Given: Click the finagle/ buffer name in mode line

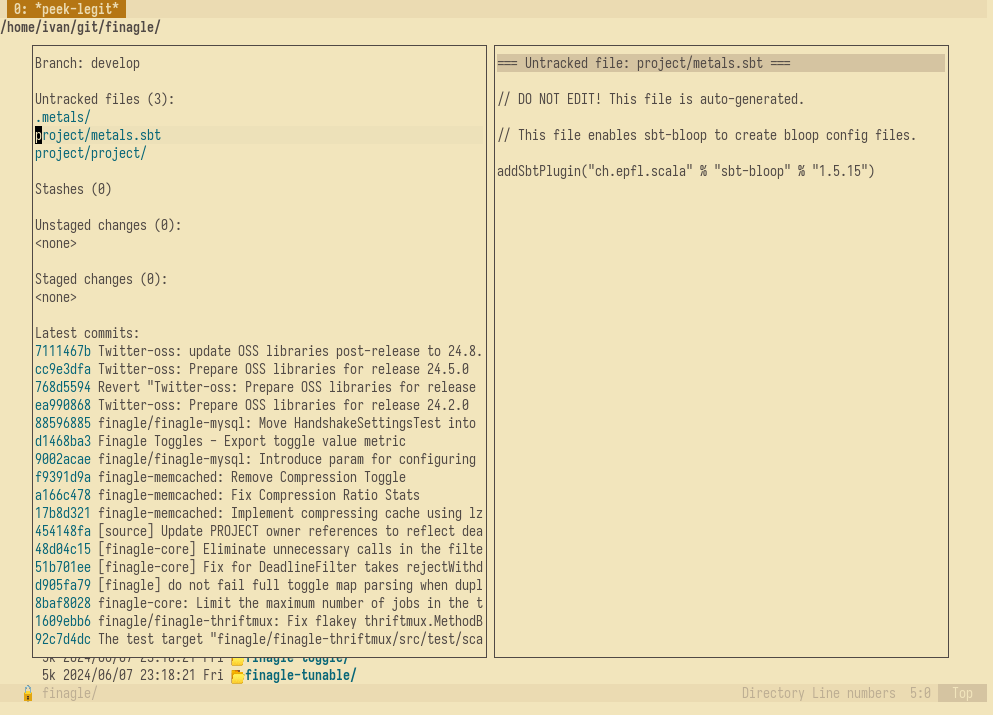Looking at the screenshot, I should pyautogui.click(x=69, y=693).
